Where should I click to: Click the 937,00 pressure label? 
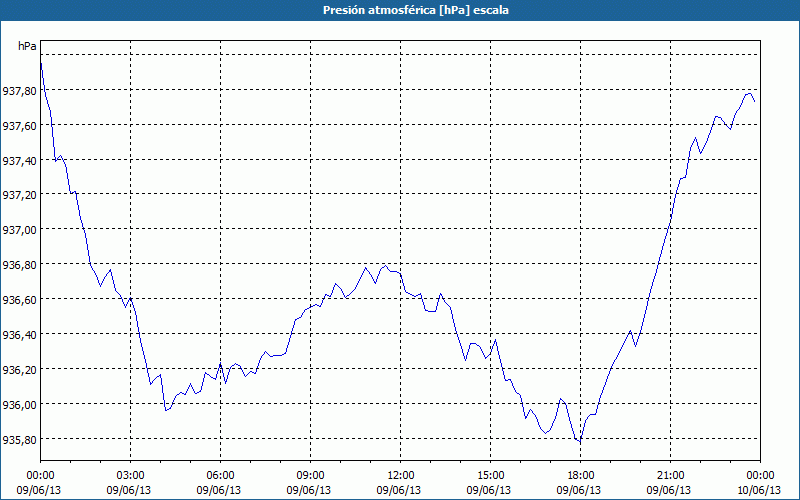(20, 230)
